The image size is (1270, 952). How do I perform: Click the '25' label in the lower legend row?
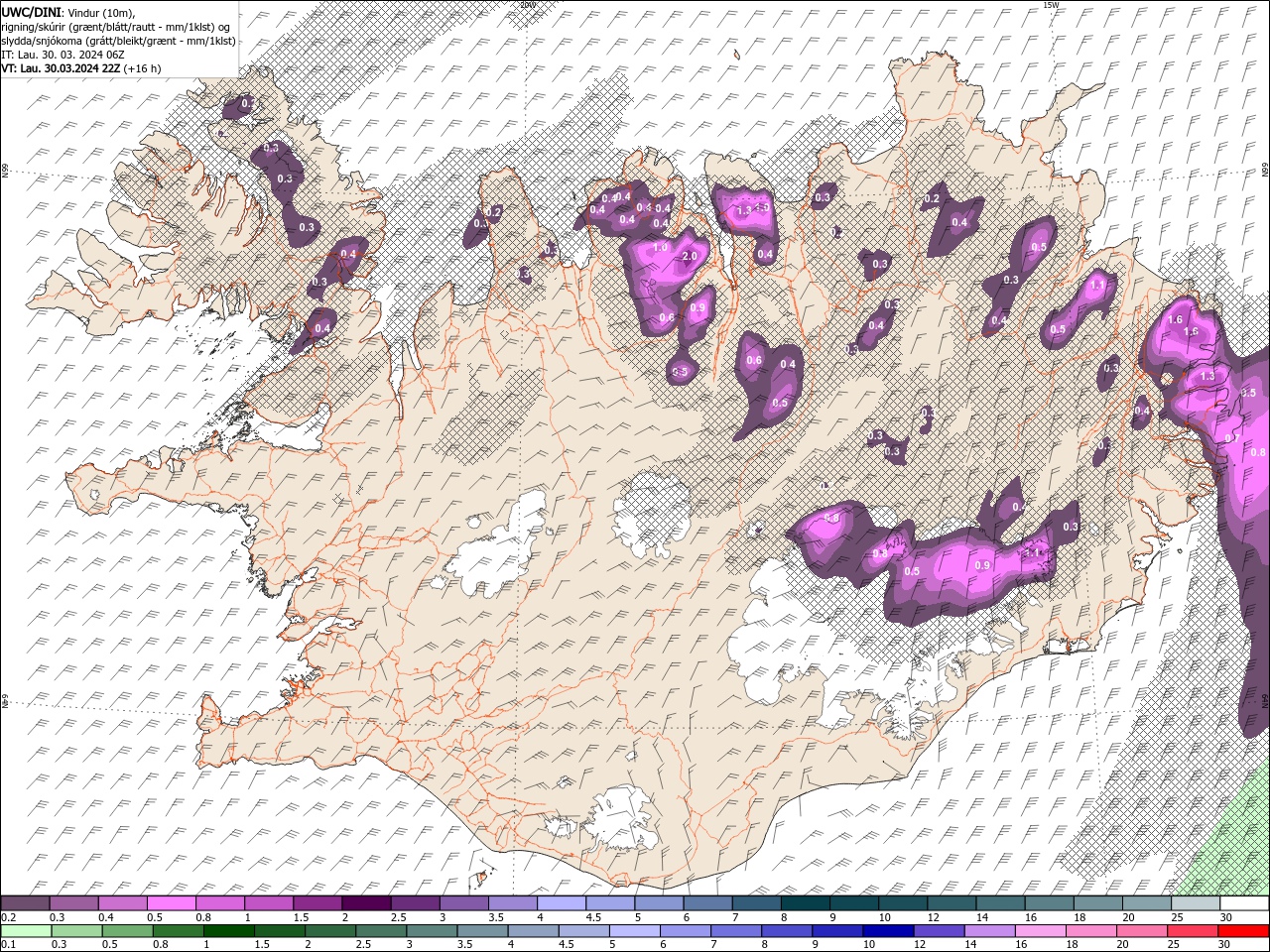point(1173,944)
